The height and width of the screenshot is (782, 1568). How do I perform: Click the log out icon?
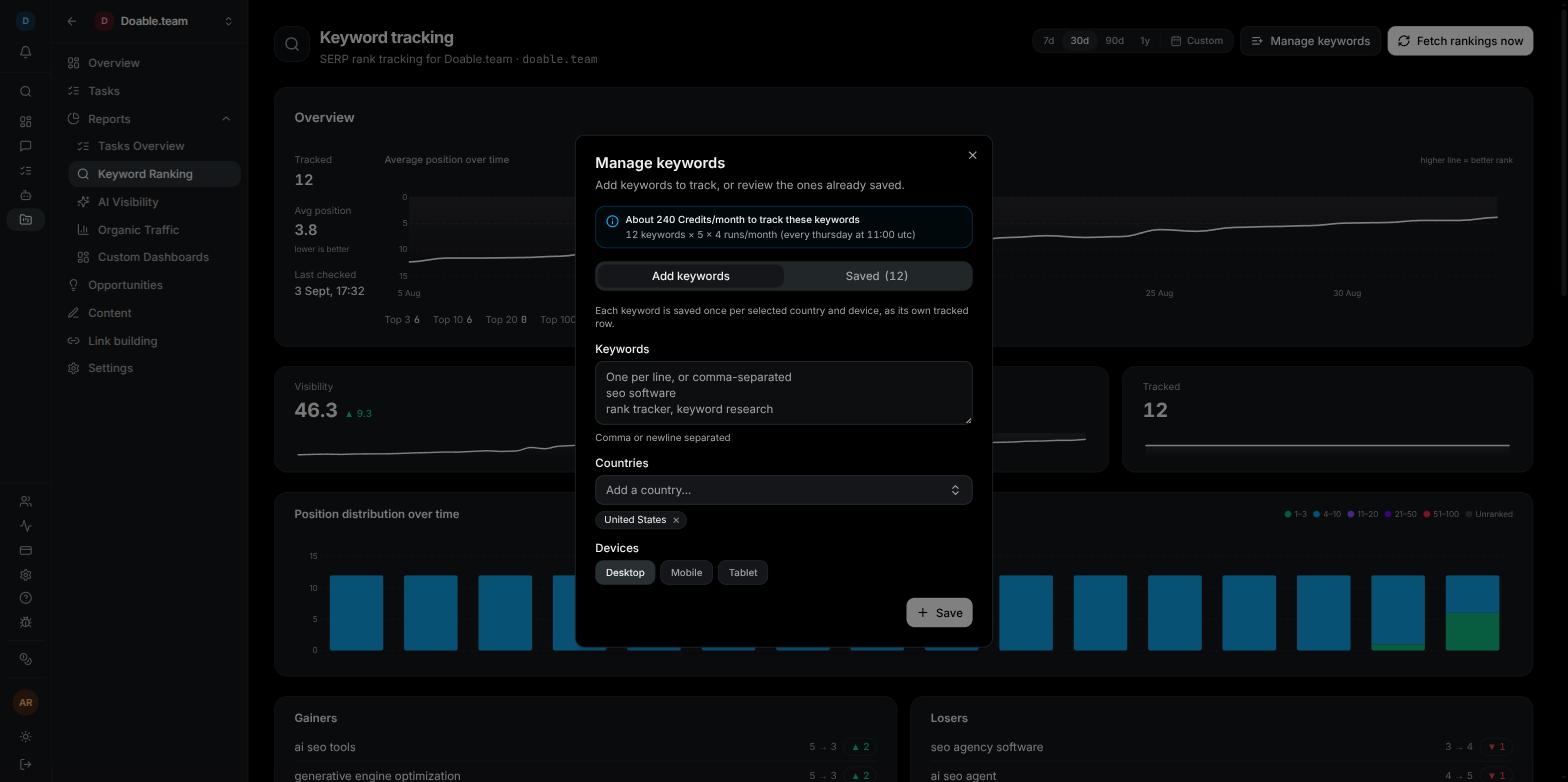point(26,765)
